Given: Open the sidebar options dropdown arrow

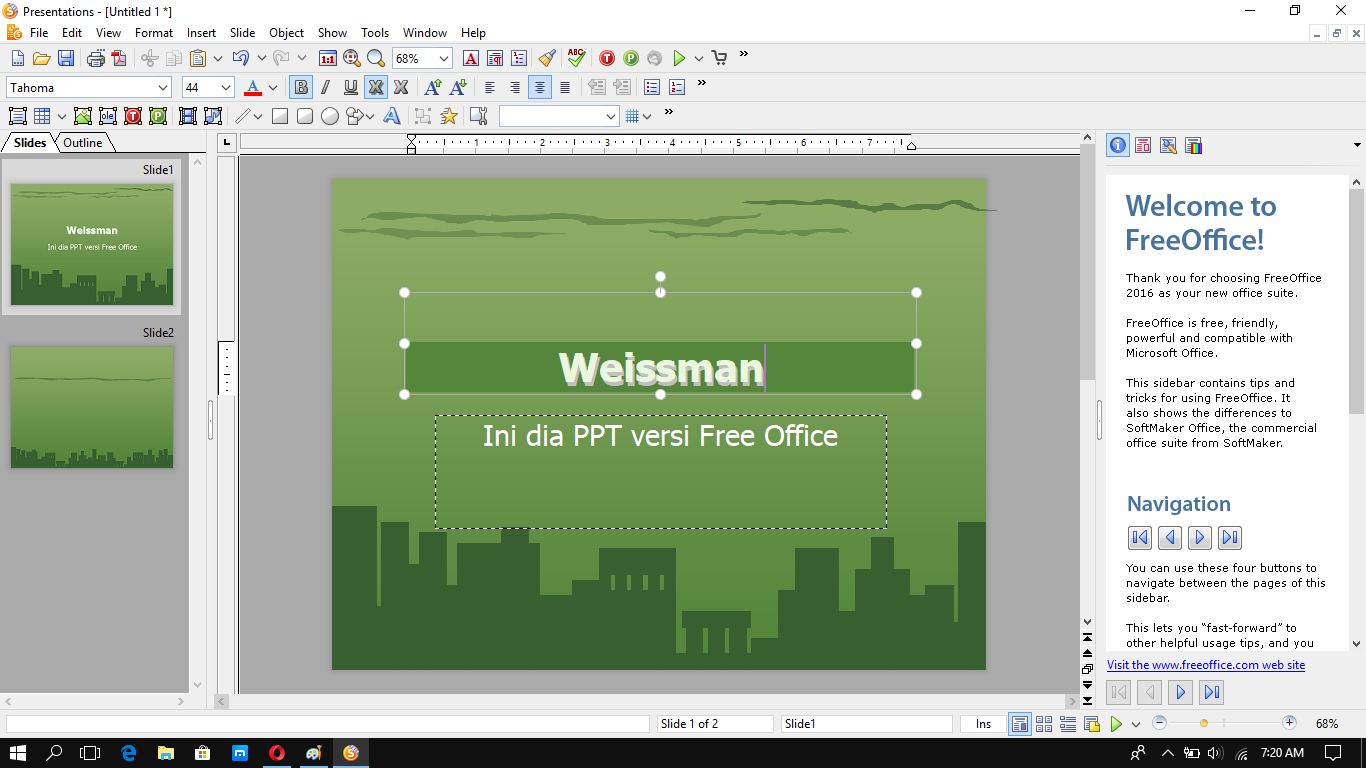Looking at the screenshot, I should coord(1357,146).
